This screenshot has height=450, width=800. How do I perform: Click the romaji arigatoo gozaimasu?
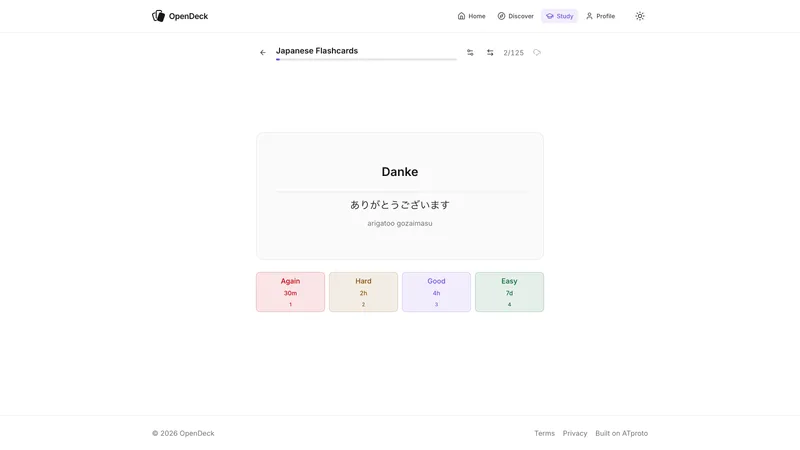400,223
